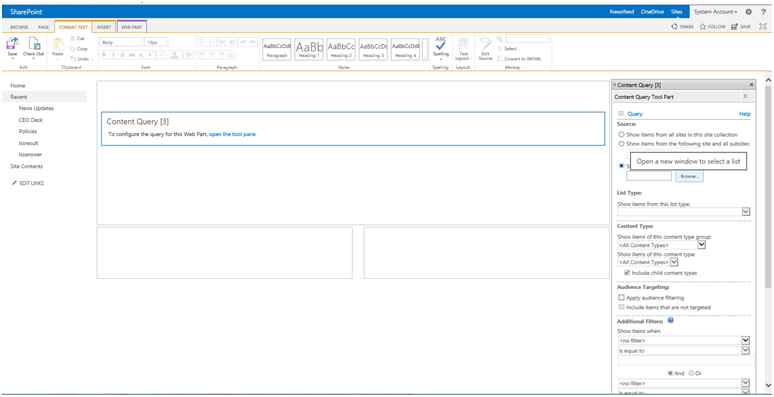Click the Check Out icon
The image size is (774, 397).
point(34,43)
